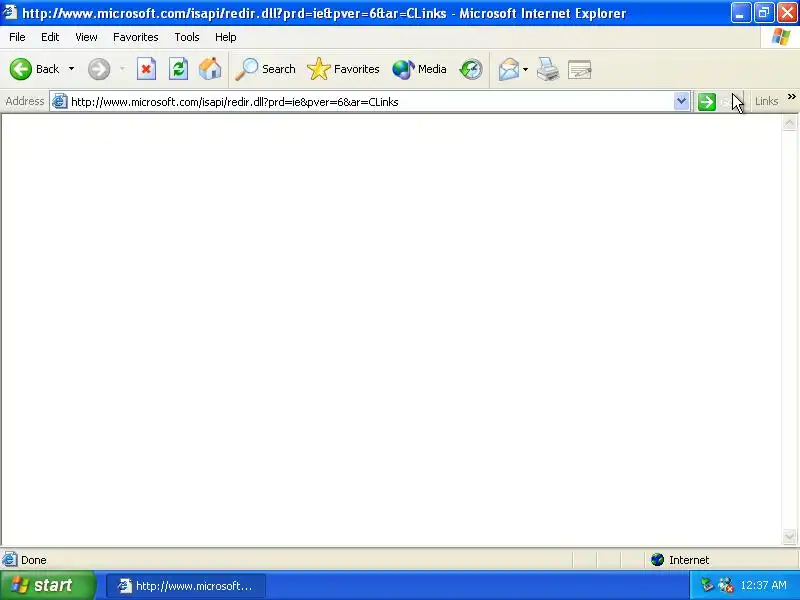The image size is (800, 600).
Task: Open Favorites pane with the star button
Action: click(x=343, y=69)
